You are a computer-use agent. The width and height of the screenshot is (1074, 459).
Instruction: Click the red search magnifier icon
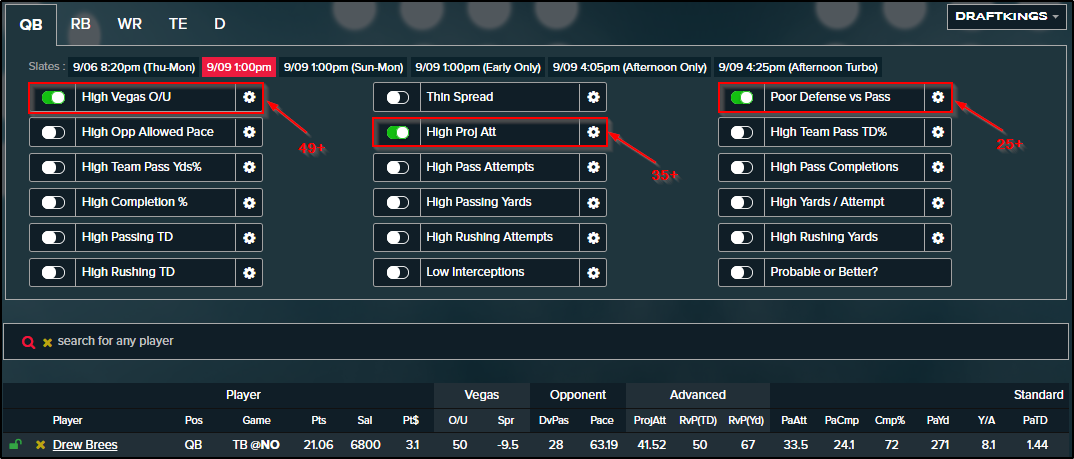pos(28,342)
